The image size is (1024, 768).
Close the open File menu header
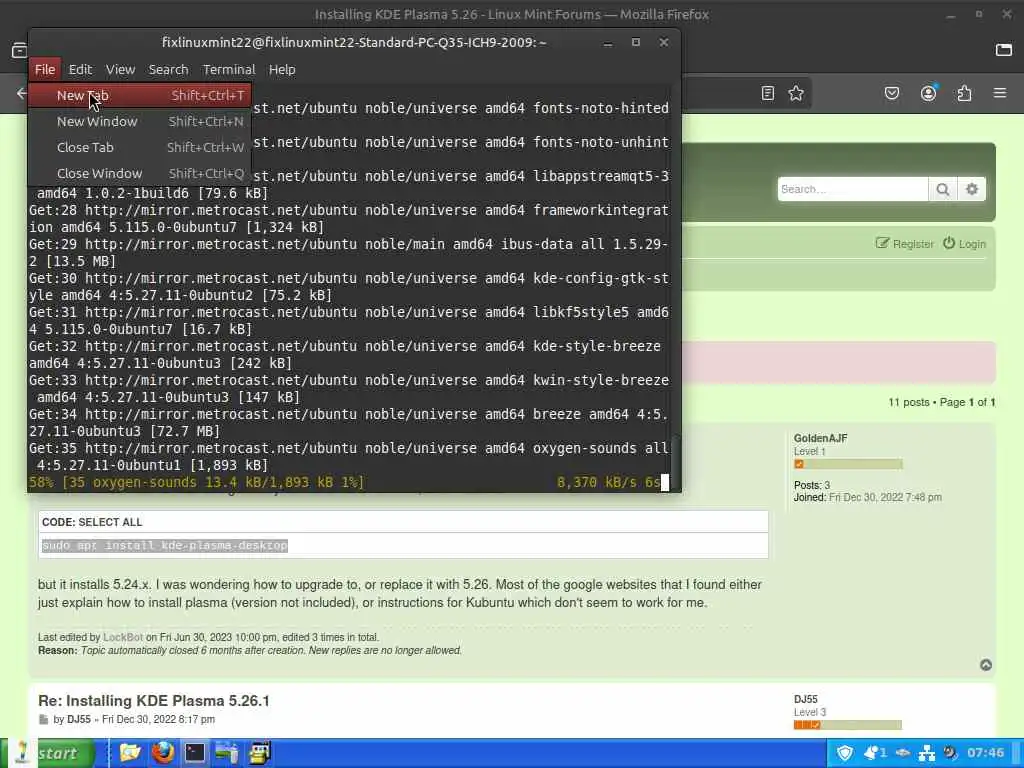(x=45, y=69)
